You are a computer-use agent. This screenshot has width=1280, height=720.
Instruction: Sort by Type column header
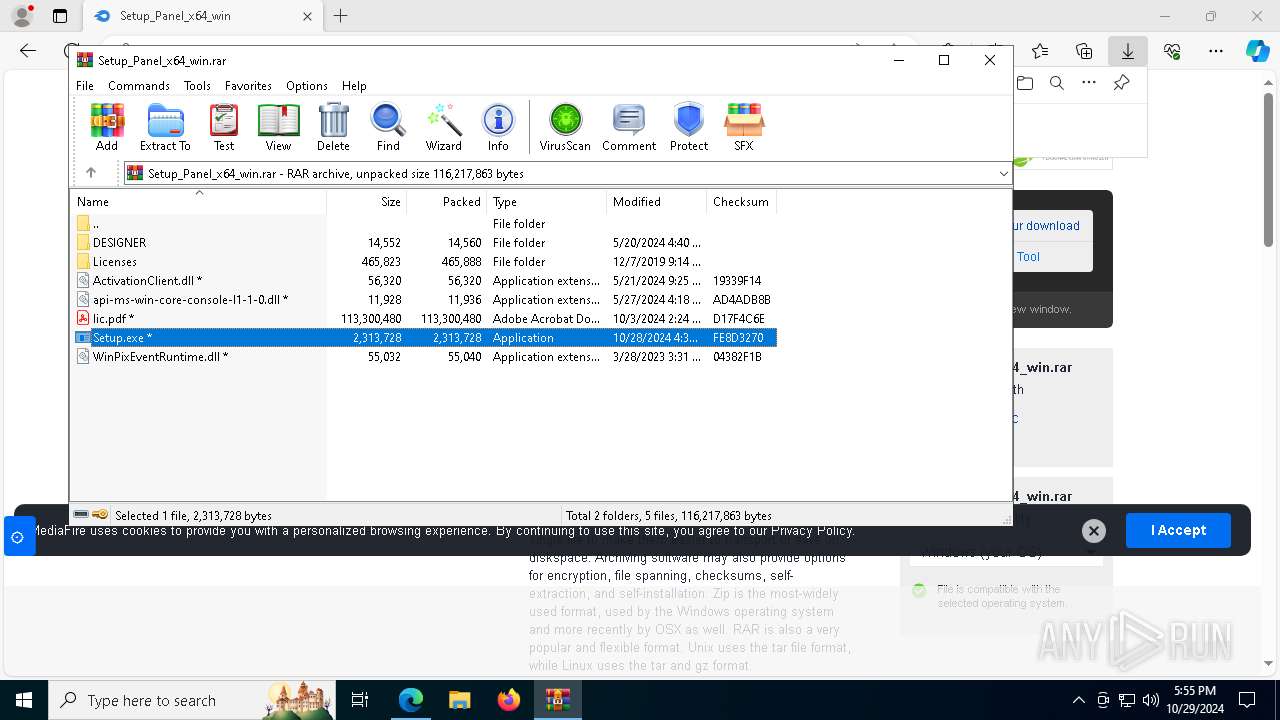point(547,201)
